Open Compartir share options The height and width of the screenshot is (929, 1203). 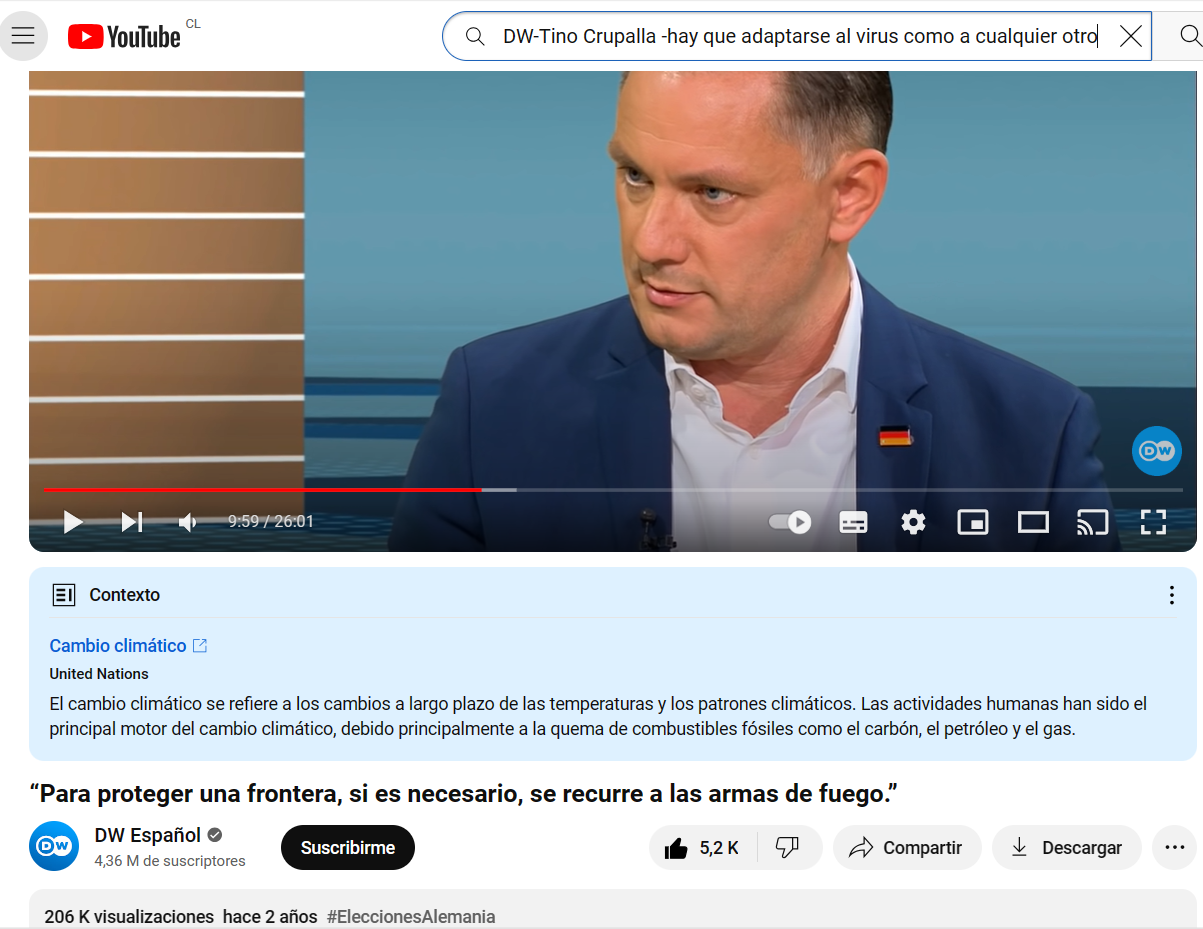pyautogui.click(x=907, y=848)
